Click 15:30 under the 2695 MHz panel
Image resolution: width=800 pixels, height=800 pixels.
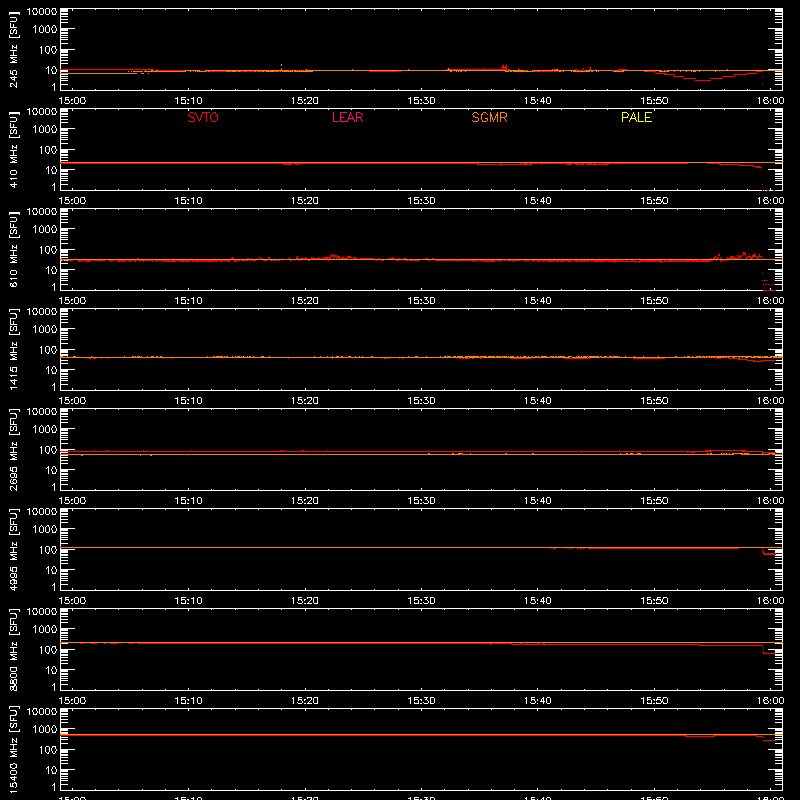click(421, 501)
